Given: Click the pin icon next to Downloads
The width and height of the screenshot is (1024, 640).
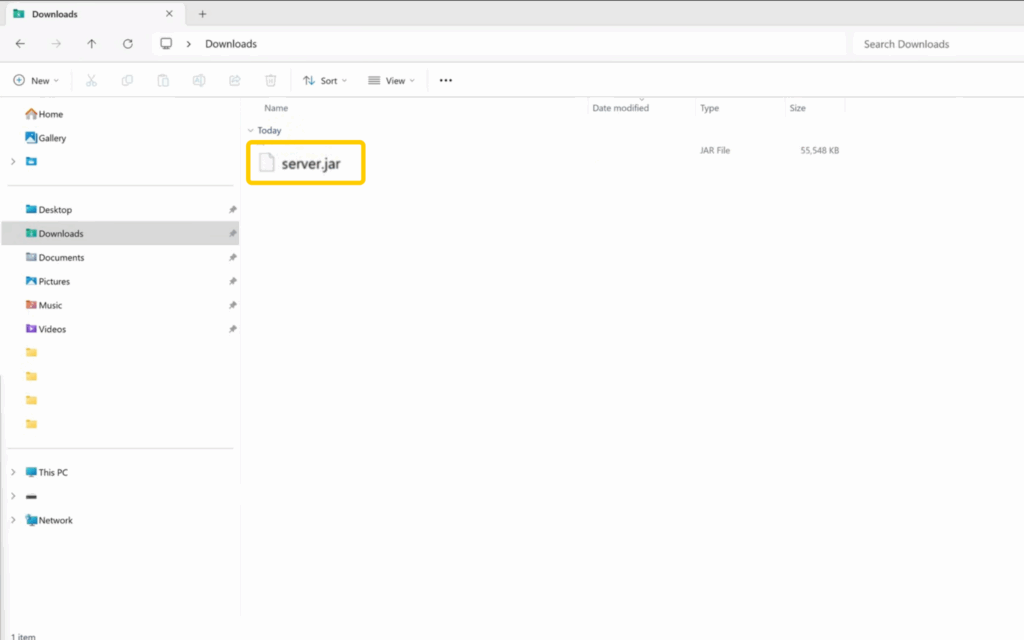Looking at the screenshot, I should (x=232, y=233).
